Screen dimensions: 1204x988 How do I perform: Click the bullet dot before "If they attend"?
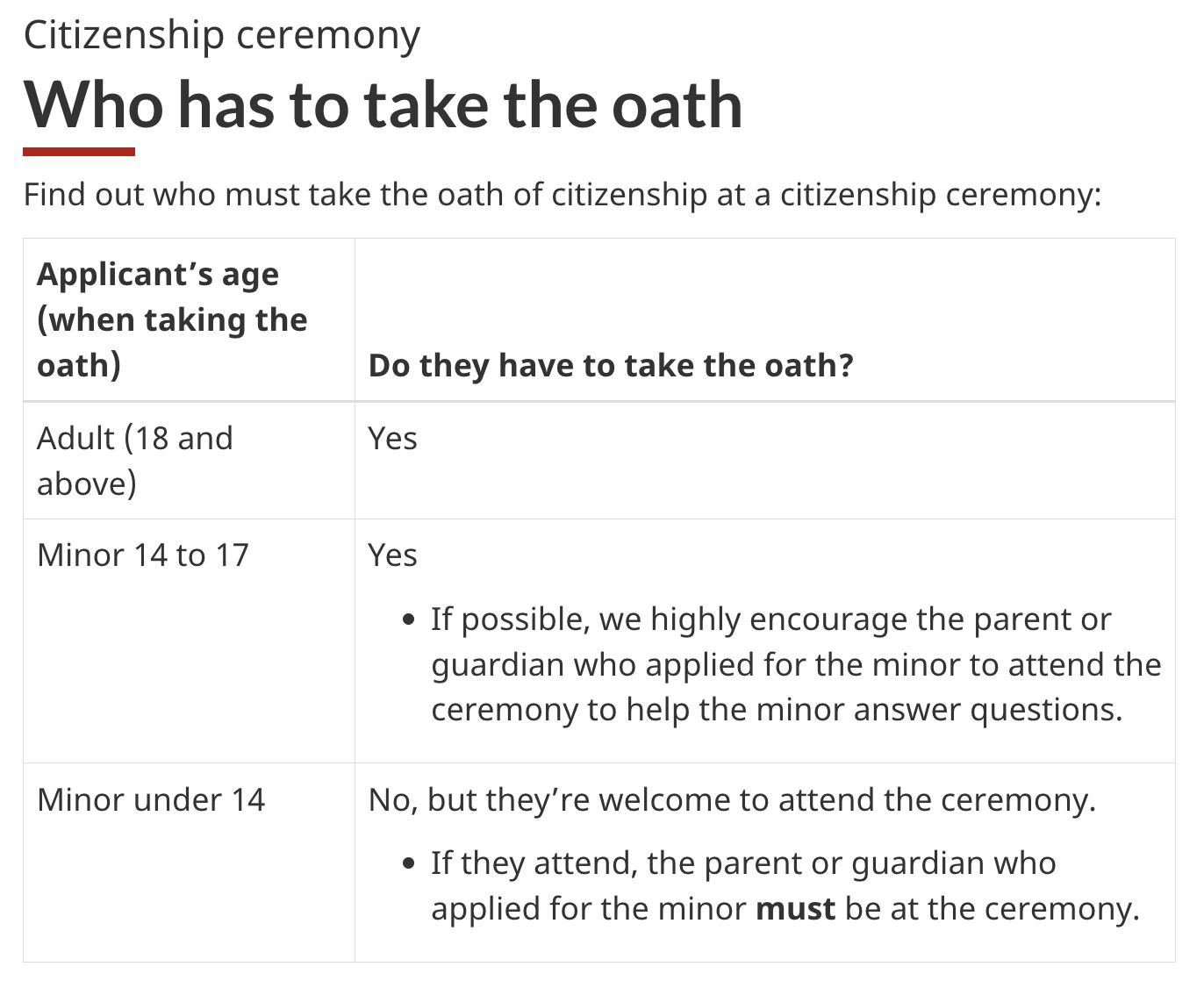click(408, 863)
